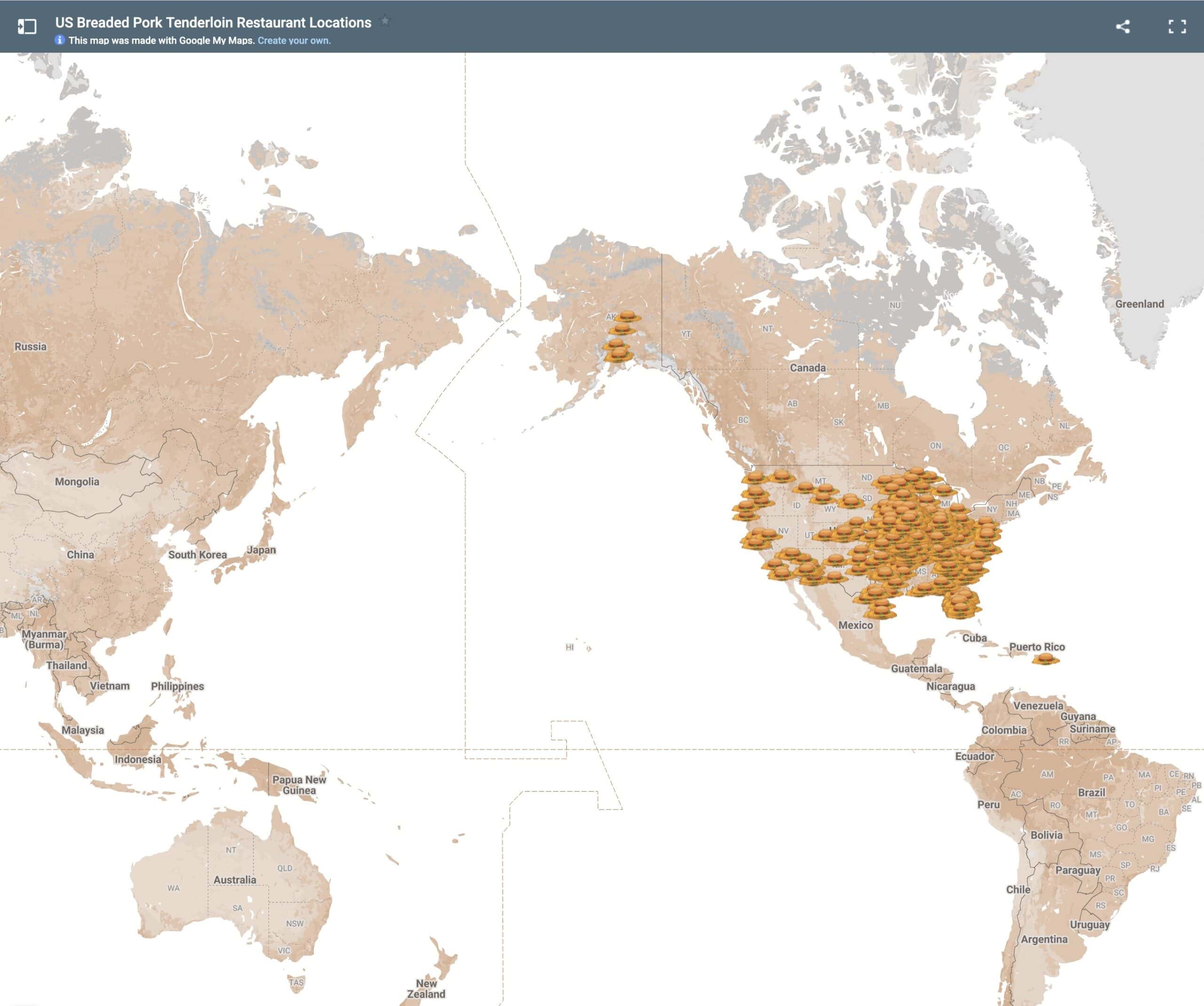The height and width of the screenshot is (1006, 1204).
Task: Star this map as a favorite
Action: (x=385, y=21)
